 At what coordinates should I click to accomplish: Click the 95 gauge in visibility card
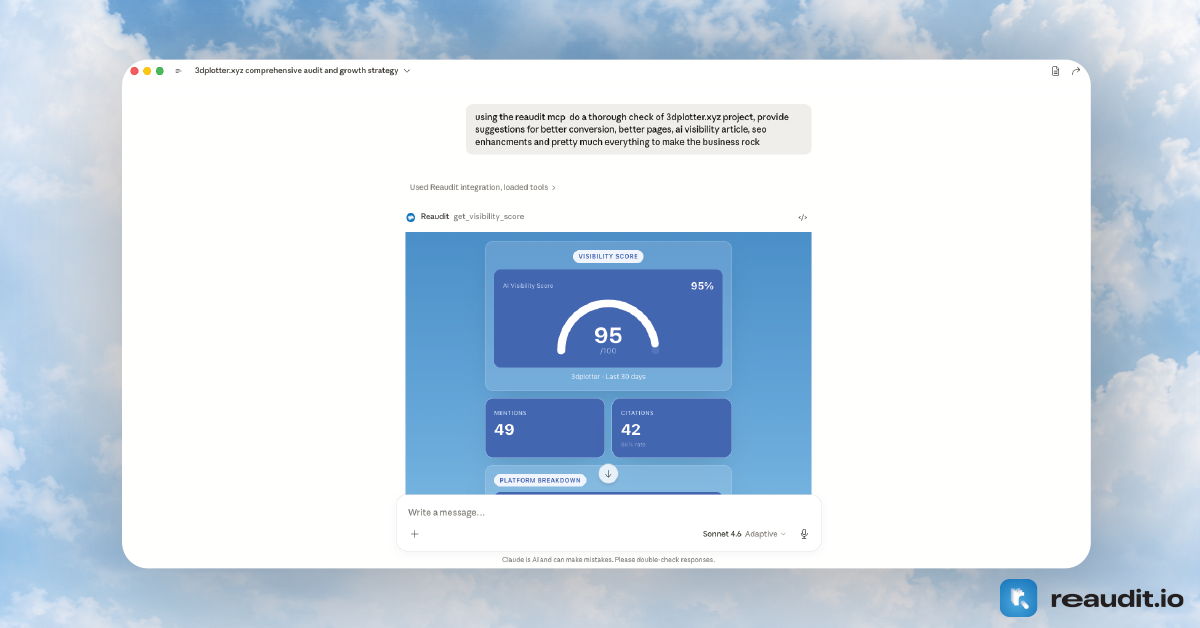[x=608, y=328]
